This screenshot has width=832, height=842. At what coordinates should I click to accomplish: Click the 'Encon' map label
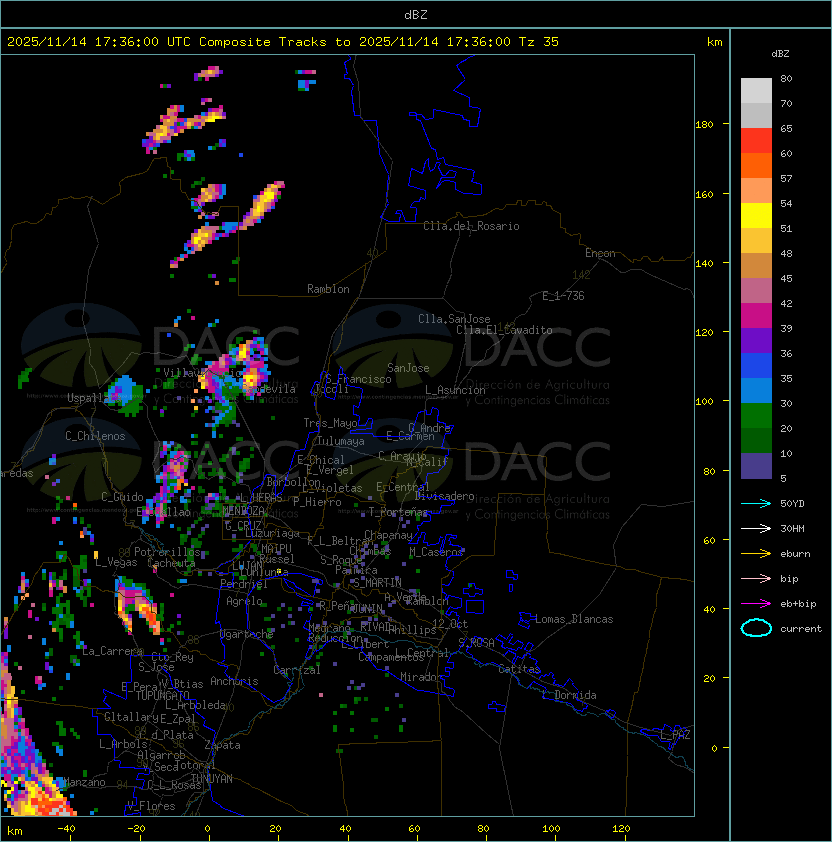click(x=600, y=253)
